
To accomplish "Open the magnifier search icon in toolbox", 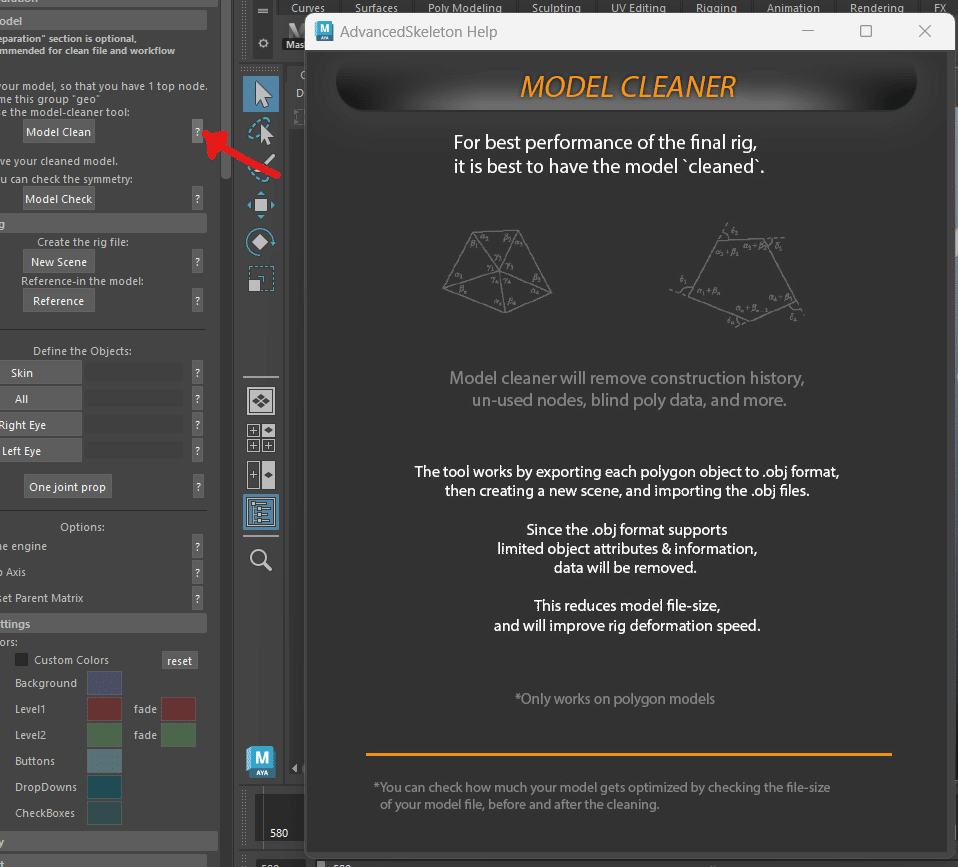I will pos(261,560).
